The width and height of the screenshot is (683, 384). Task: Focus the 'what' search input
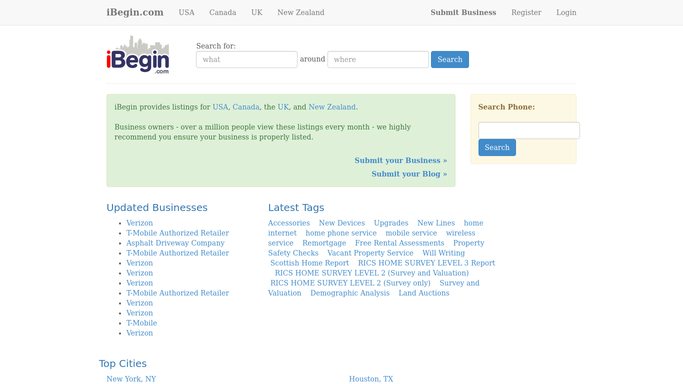pyautogui.click(x=247, y=60)
